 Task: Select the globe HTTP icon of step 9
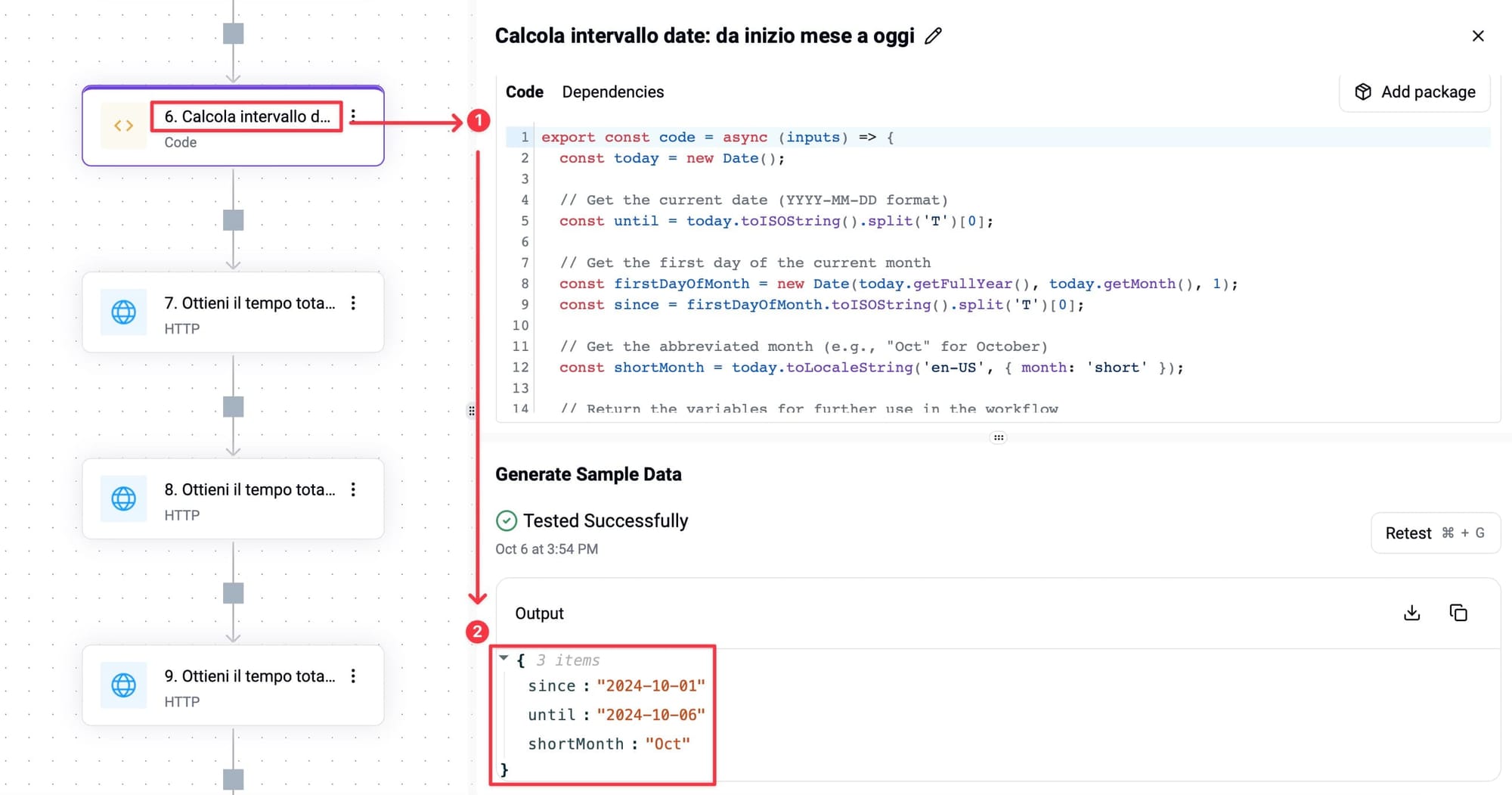124,685
